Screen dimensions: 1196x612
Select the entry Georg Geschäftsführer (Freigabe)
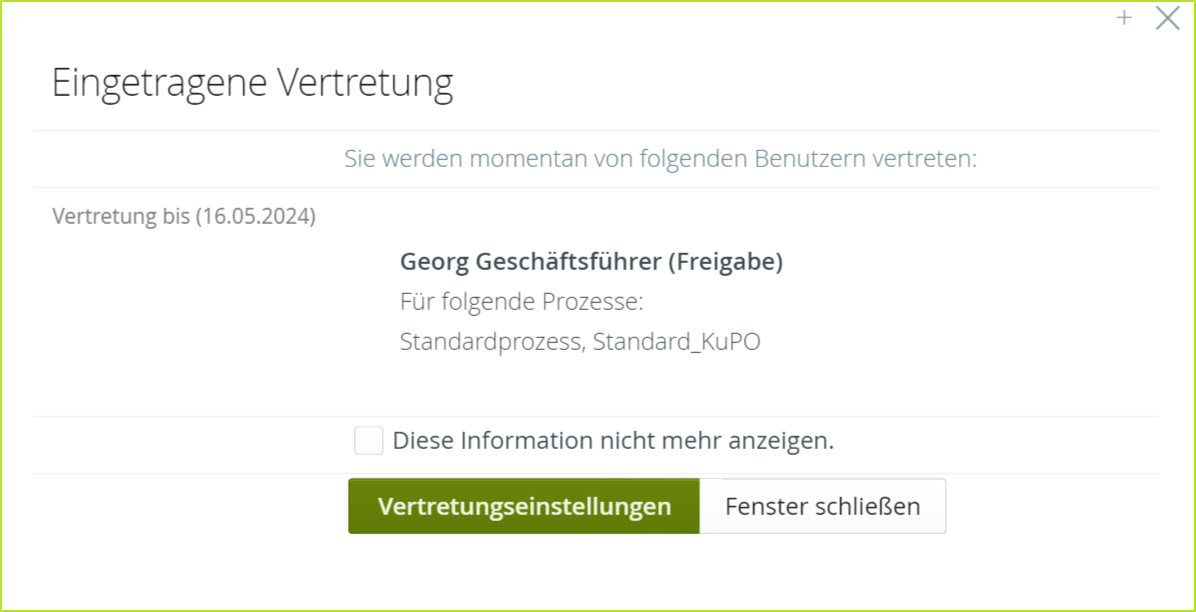pos(591,261)
